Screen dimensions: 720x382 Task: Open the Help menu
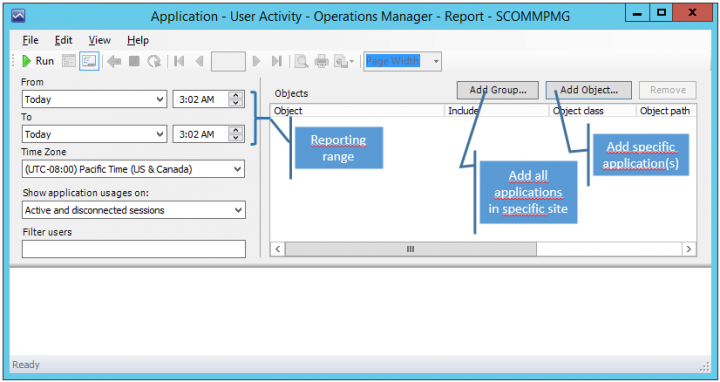click(x=138, y=40)
